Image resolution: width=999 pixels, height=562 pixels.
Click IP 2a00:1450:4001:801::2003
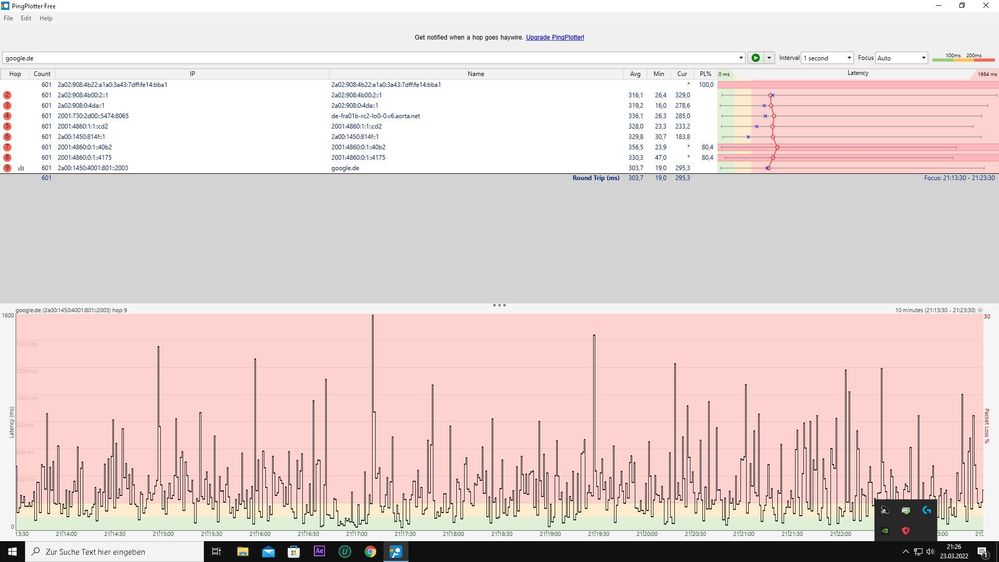click(92, 168)
